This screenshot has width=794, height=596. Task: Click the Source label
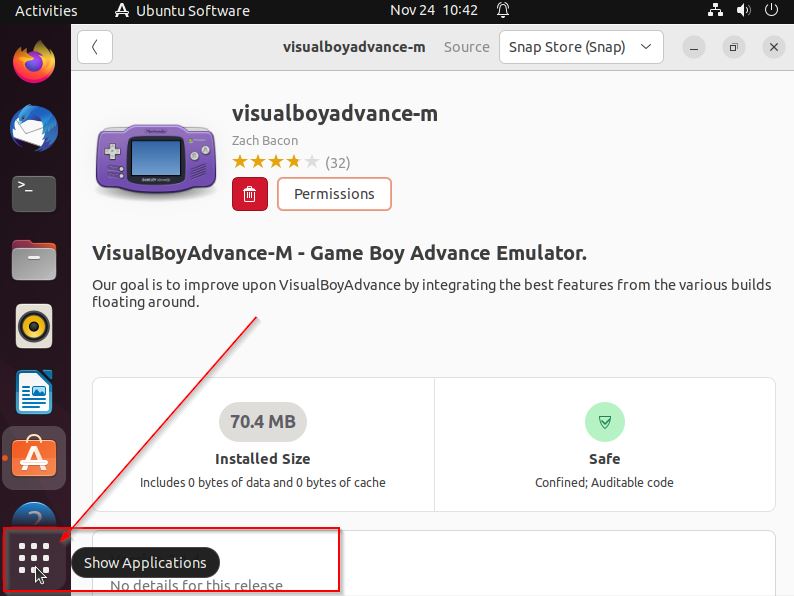click(x=466, y=47)
